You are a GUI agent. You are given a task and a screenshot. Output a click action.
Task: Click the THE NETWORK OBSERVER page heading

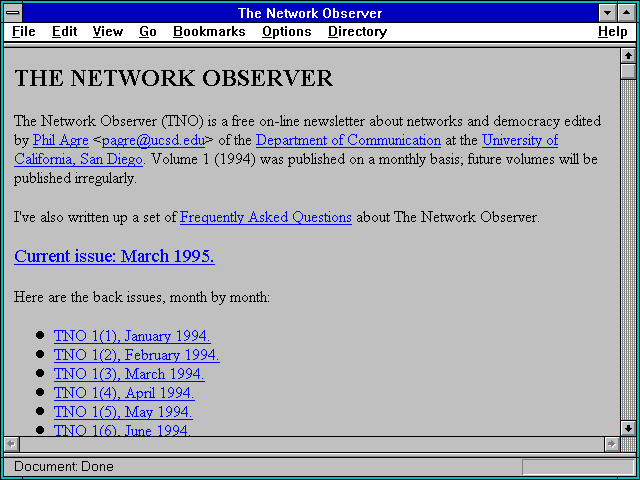coord(173,78)
